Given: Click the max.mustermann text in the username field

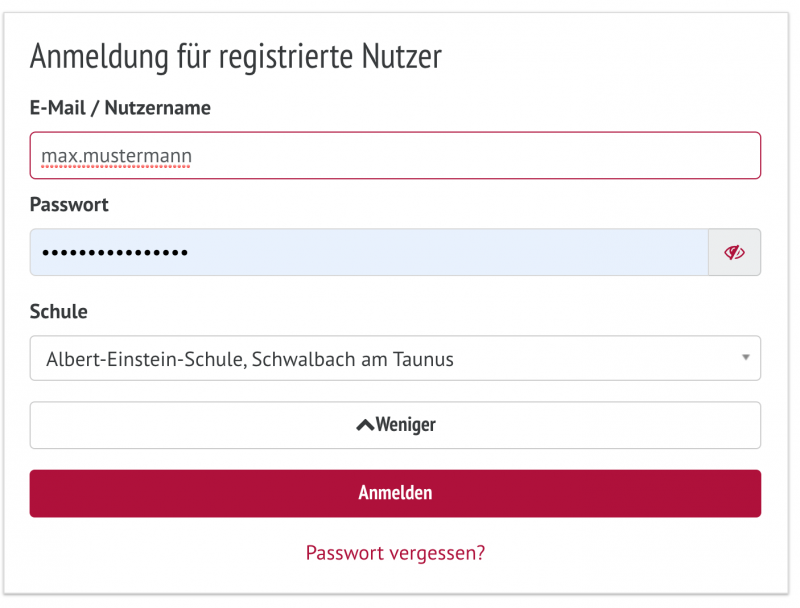Looking at the screenshot, I should (x=116, y=156).
